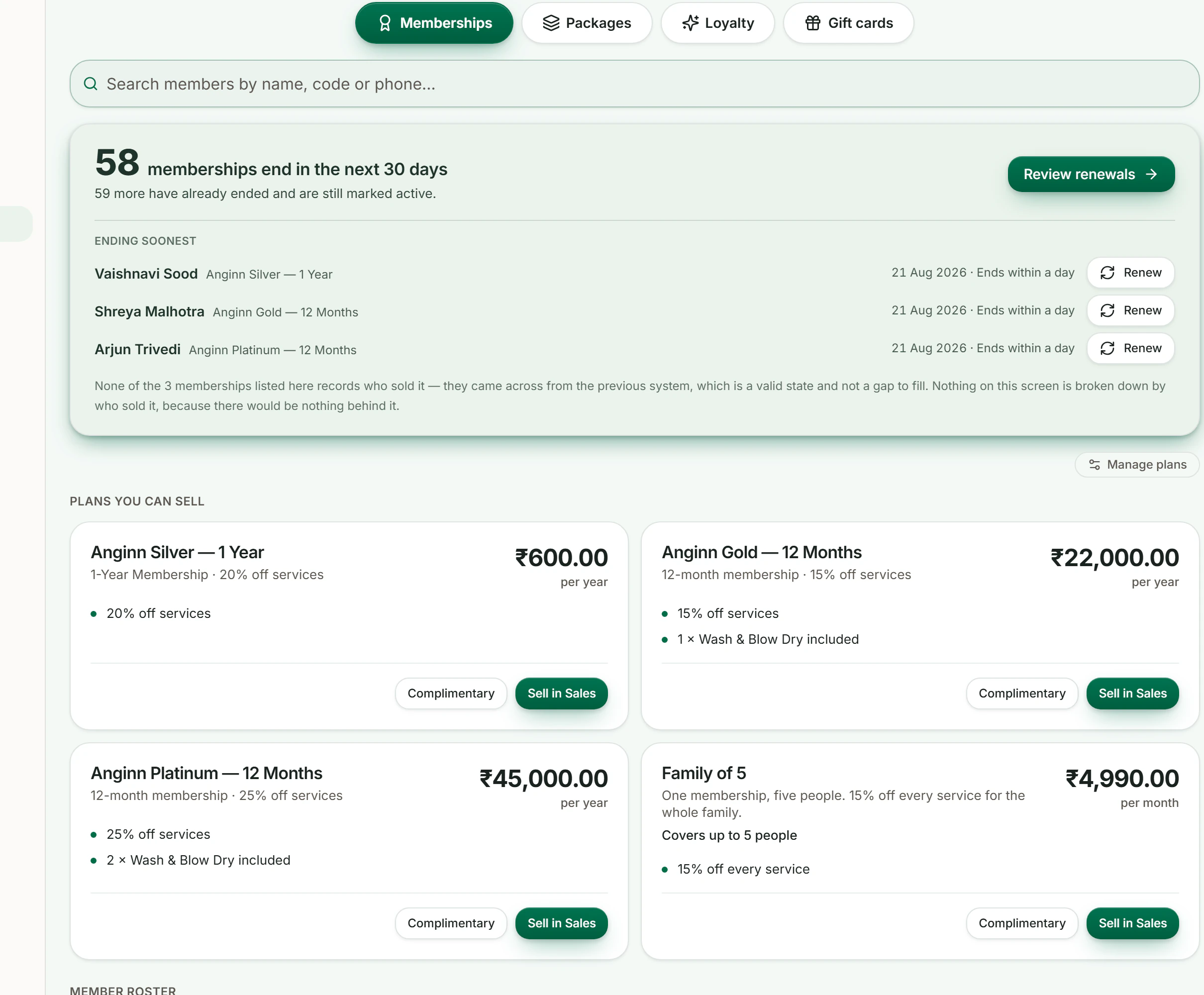
Task: Click the magnifier icon in search bar
Action: pos(91,84)
